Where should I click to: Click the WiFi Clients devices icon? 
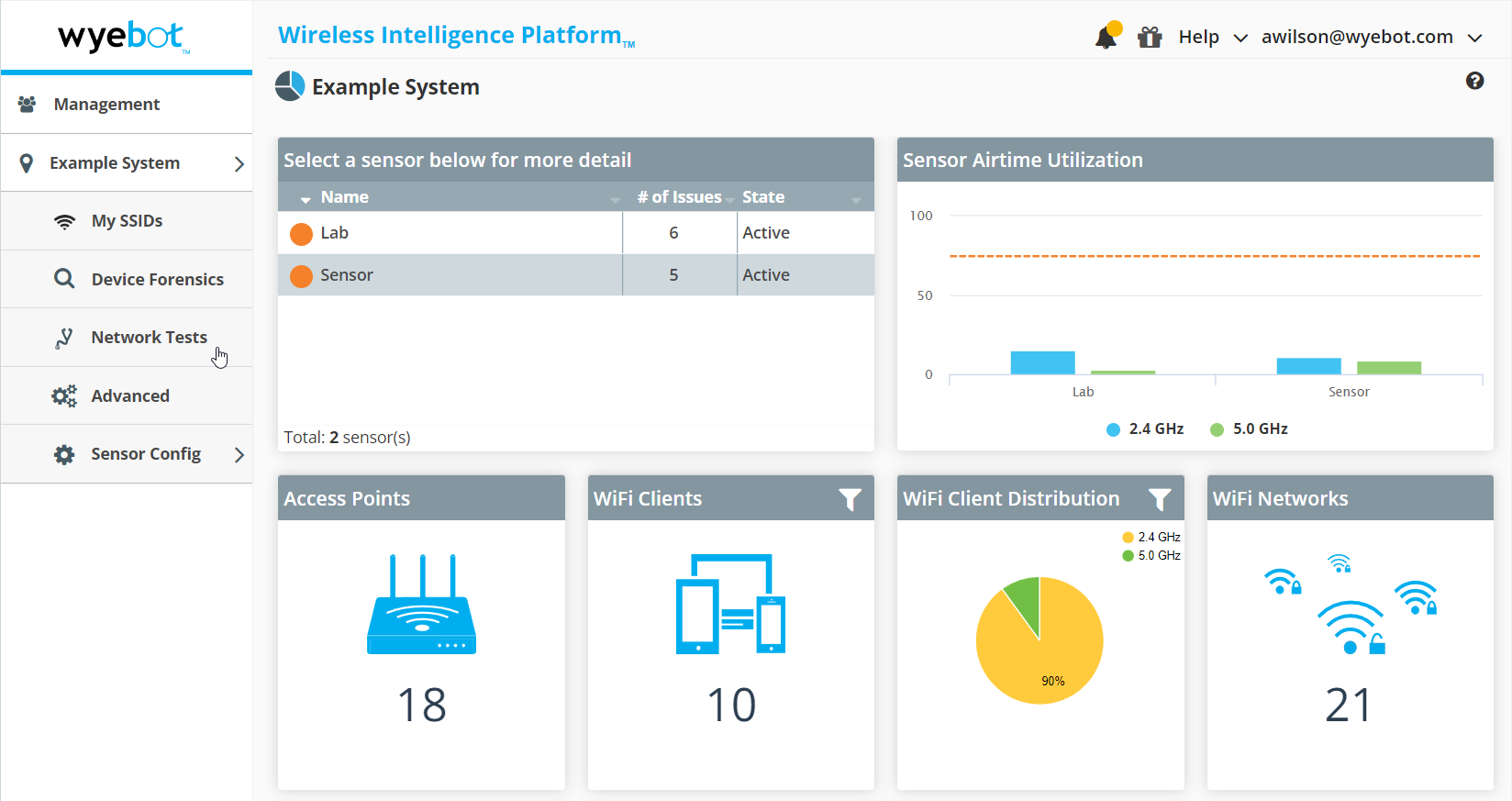pos(731,604)
